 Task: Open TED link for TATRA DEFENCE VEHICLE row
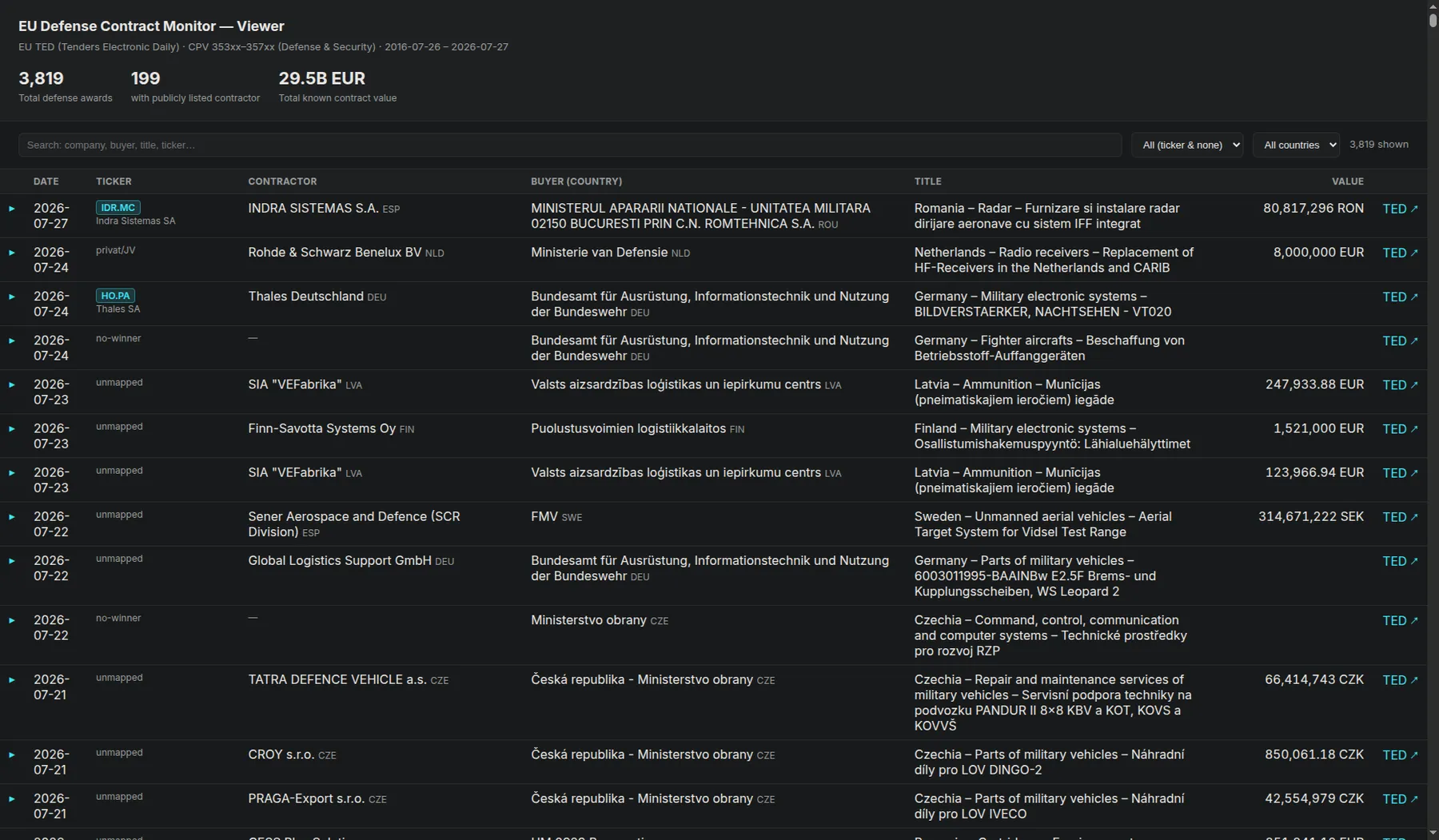pos(1400,680)
